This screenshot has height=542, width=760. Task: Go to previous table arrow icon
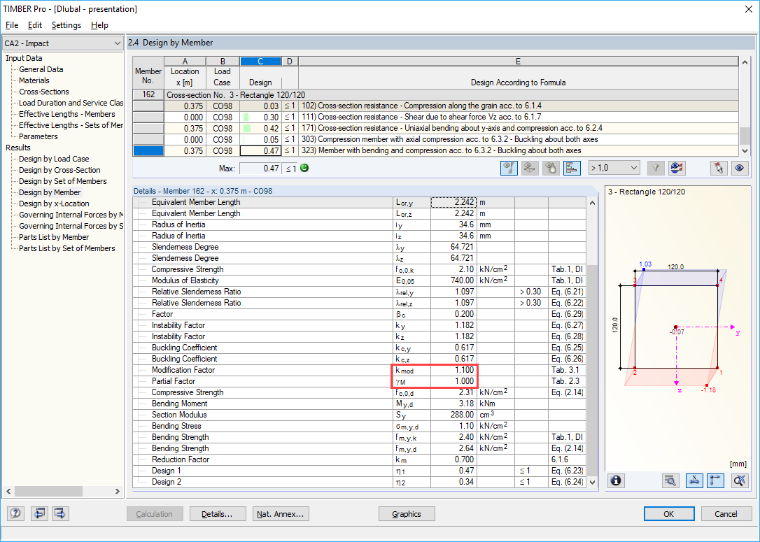point(39,513)
